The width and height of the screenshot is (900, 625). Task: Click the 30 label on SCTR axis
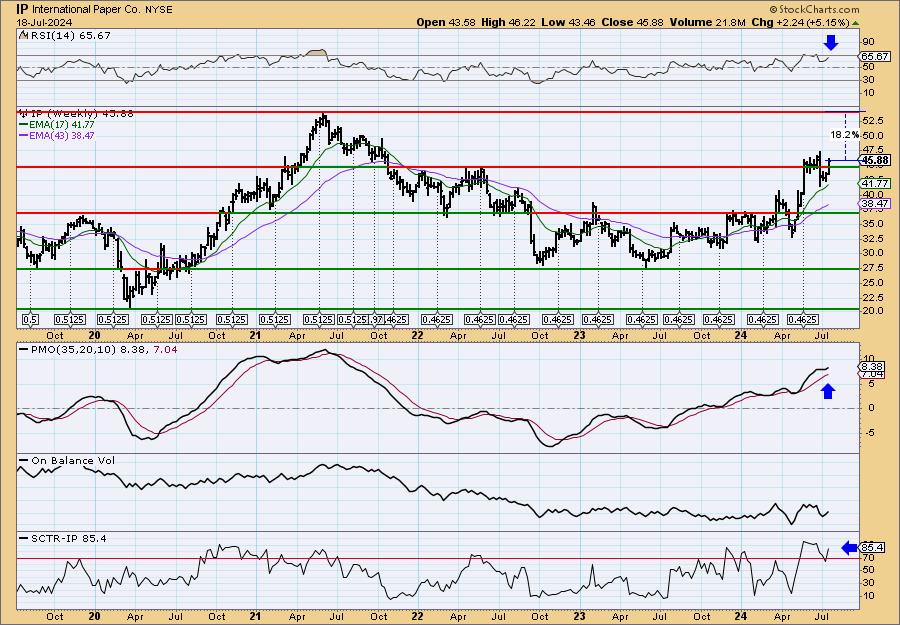click(x=868, y=583)
